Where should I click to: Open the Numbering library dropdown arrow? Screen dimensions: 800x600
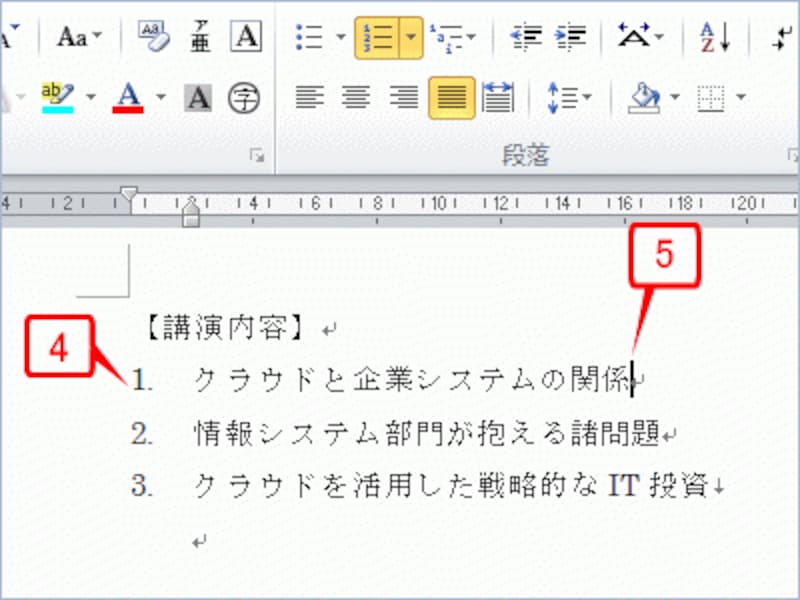click(x=408, y=36)
